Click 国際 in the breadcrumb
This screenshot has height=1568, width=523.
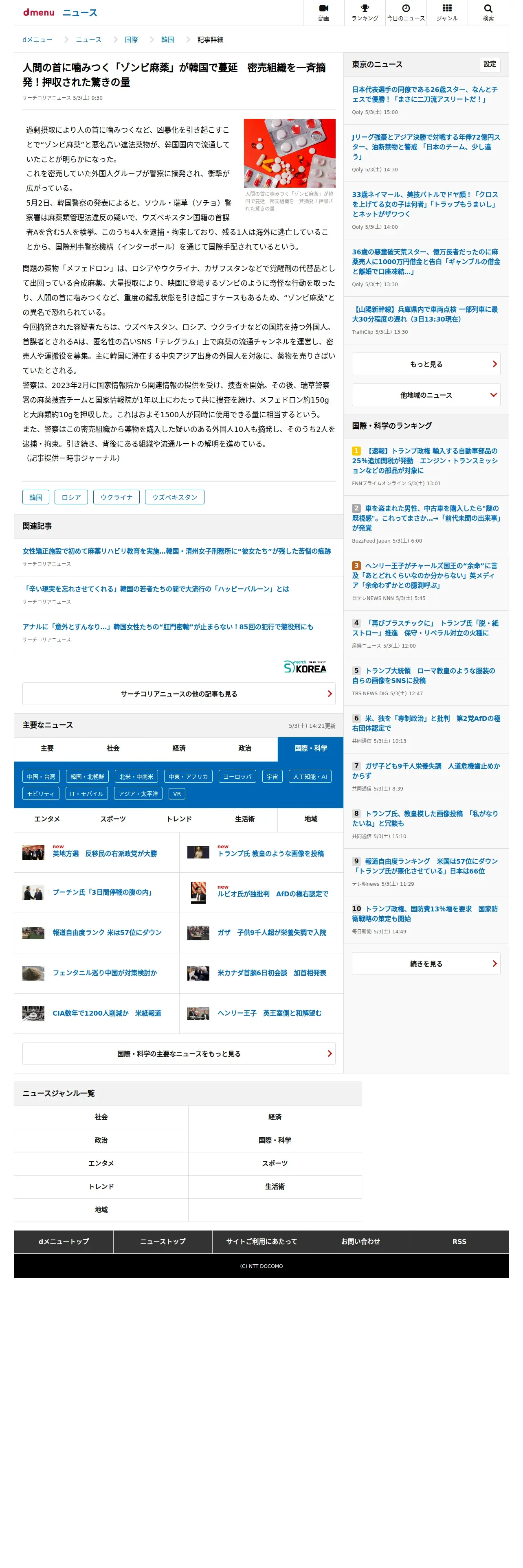132,39
